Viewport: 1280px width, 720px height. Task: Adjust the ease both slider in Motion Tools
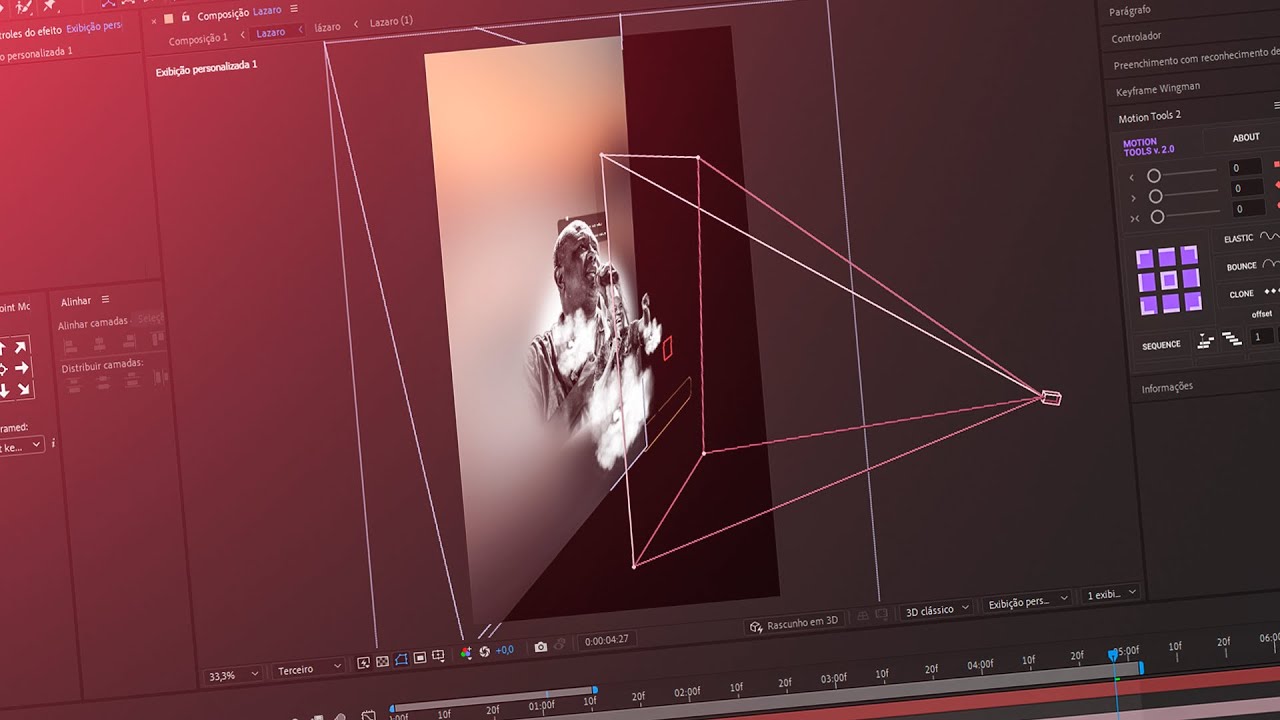[x=1157, y=217]
